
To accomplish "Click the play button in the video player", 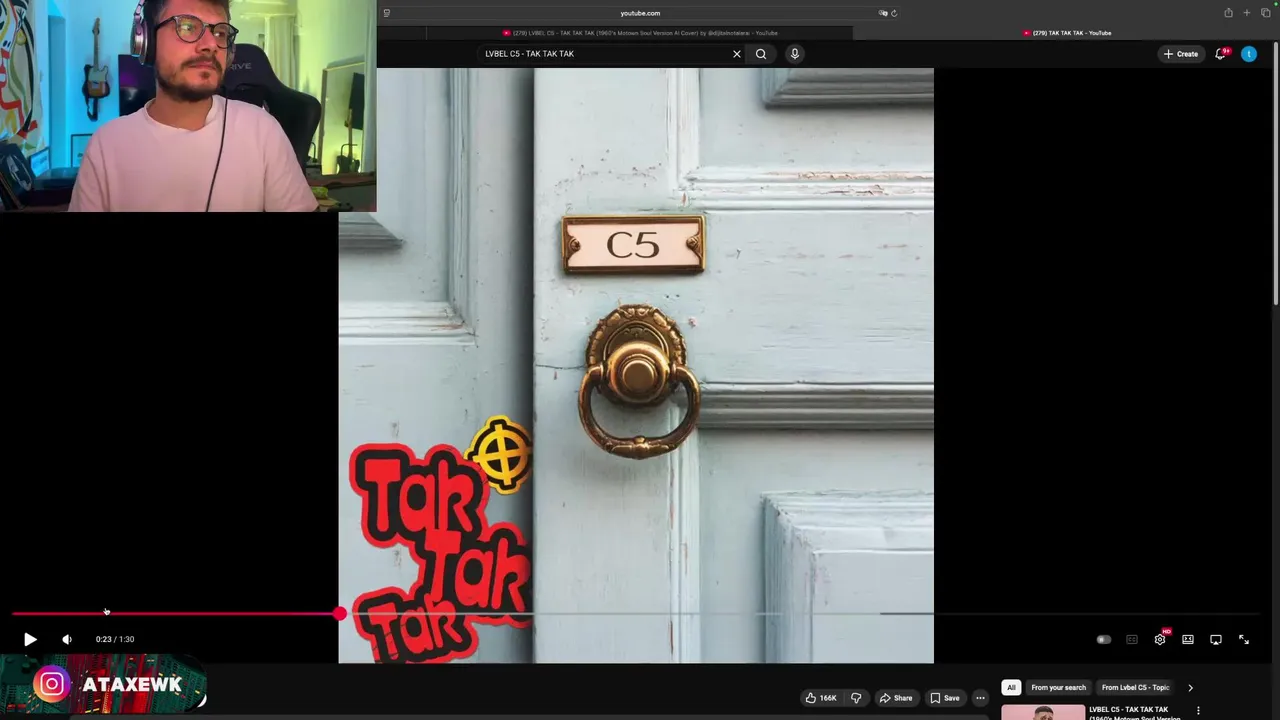I will coord(30,639).
